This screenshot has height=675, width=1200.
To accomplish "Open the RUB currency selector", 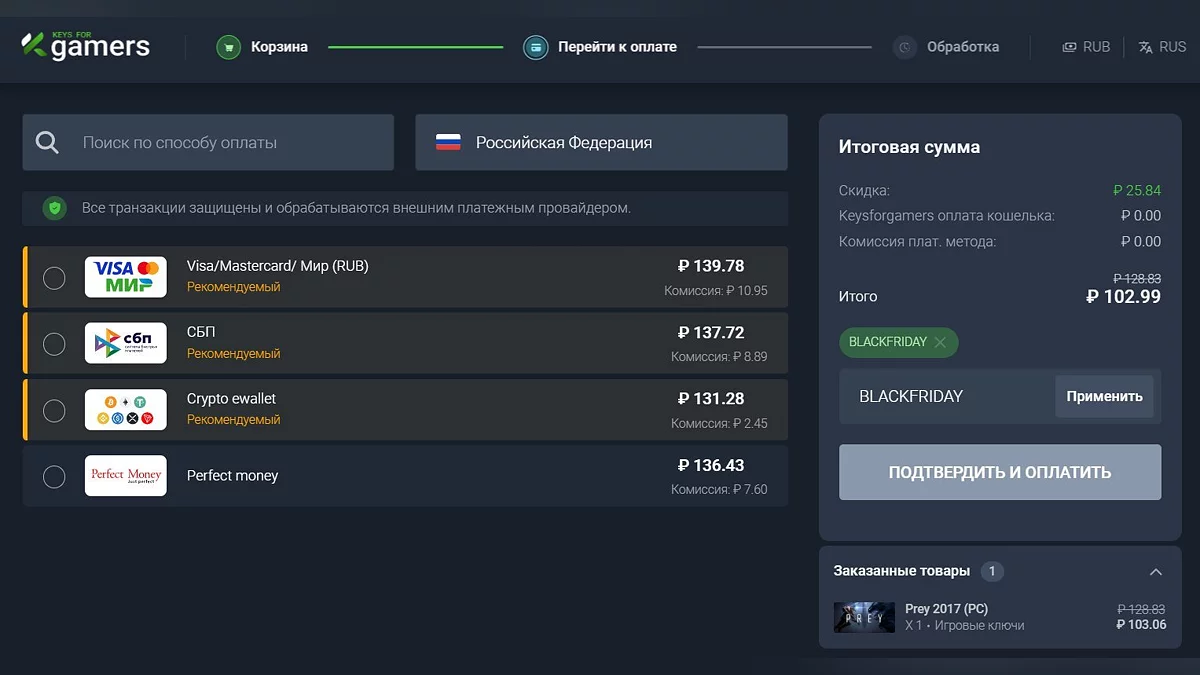I will (1086, 47).
